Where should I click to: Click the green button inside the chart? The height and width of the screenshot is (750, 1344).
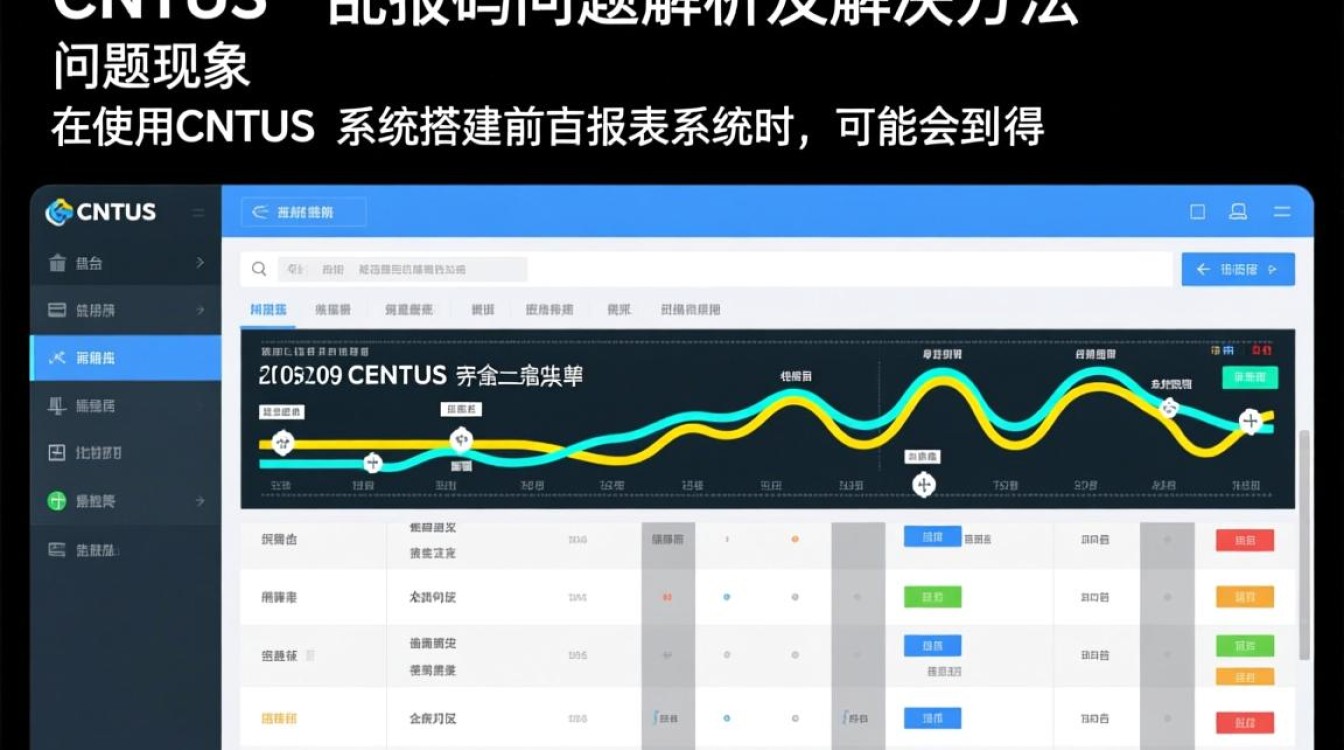[x=1250, y=377]
